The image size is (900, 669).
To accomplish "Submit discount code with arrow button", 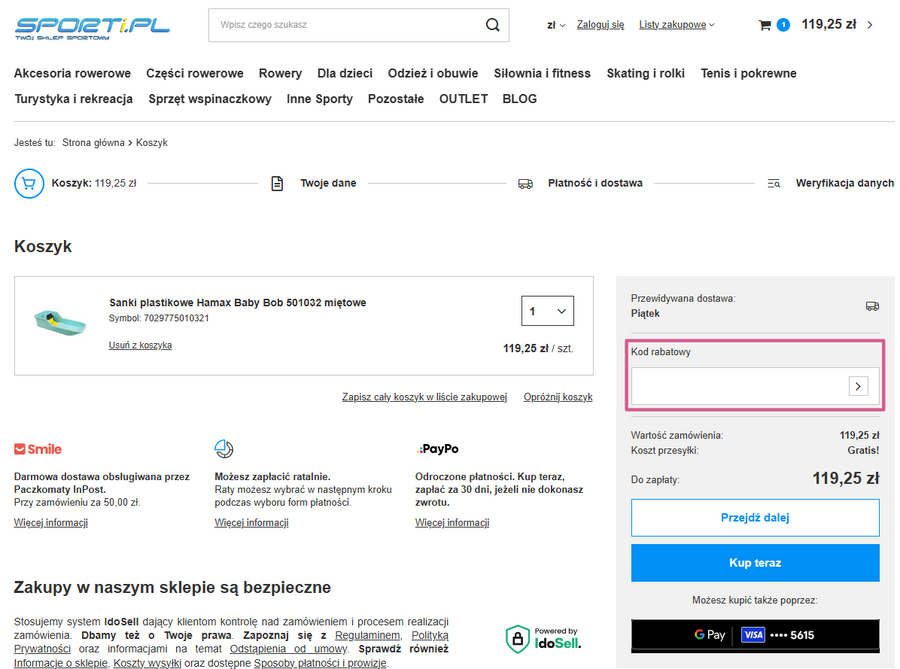I will (858, 386).
